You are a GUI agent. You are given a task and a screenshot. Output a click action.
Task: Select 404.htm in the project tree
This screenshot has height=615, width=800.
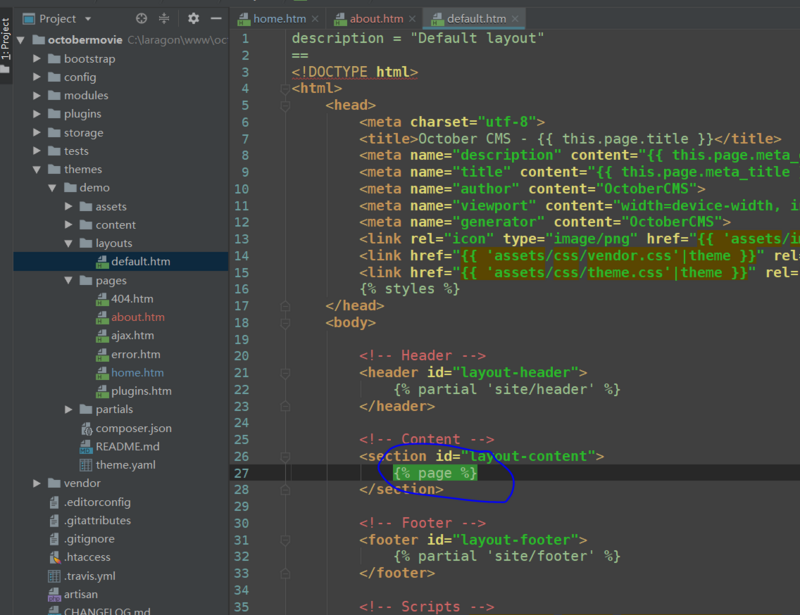click(132, 299)
